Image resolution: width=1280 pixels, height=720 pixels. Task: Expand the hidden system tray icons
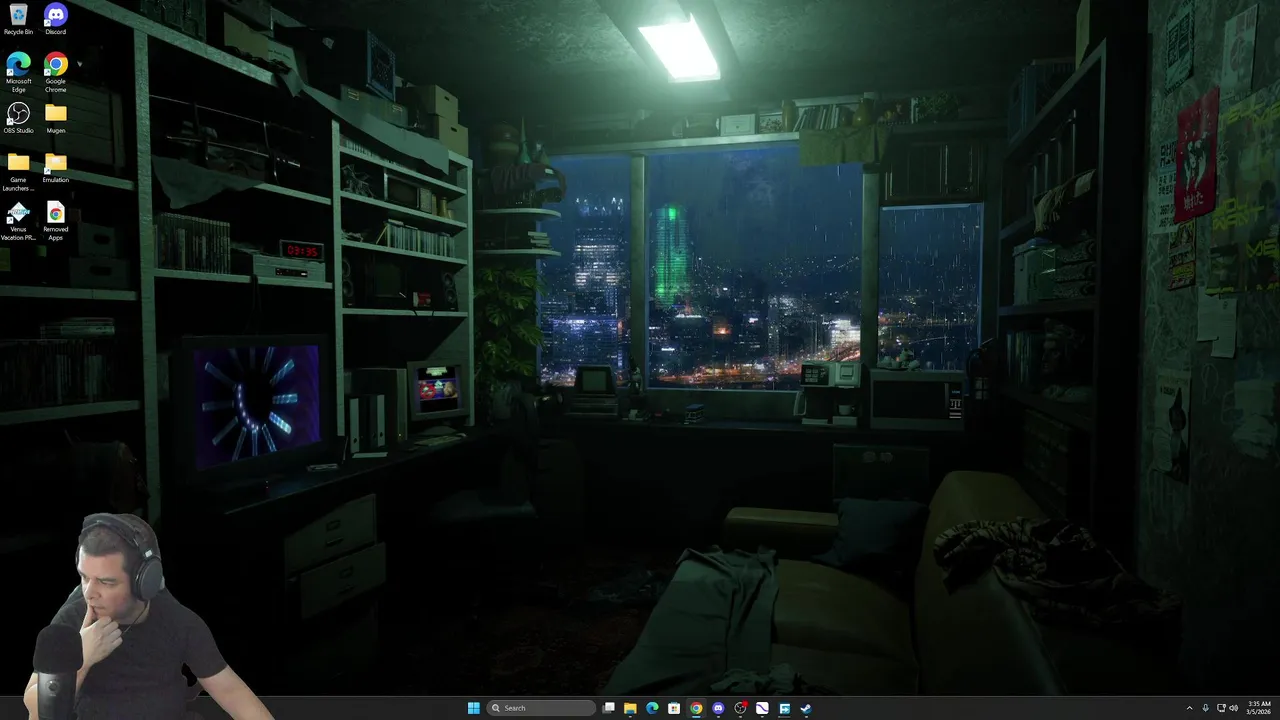[1189, 708]
